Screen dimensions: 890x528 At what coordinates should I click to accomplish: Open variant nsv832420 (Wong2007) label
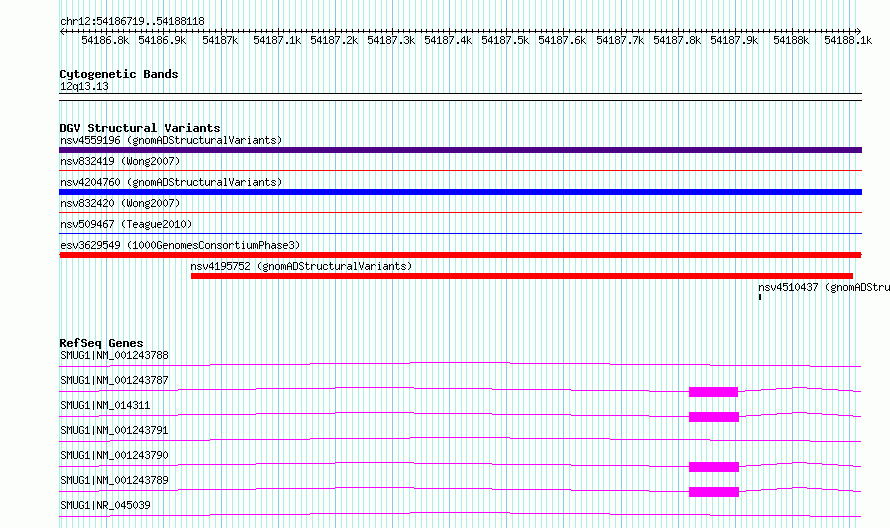[120, 203]
